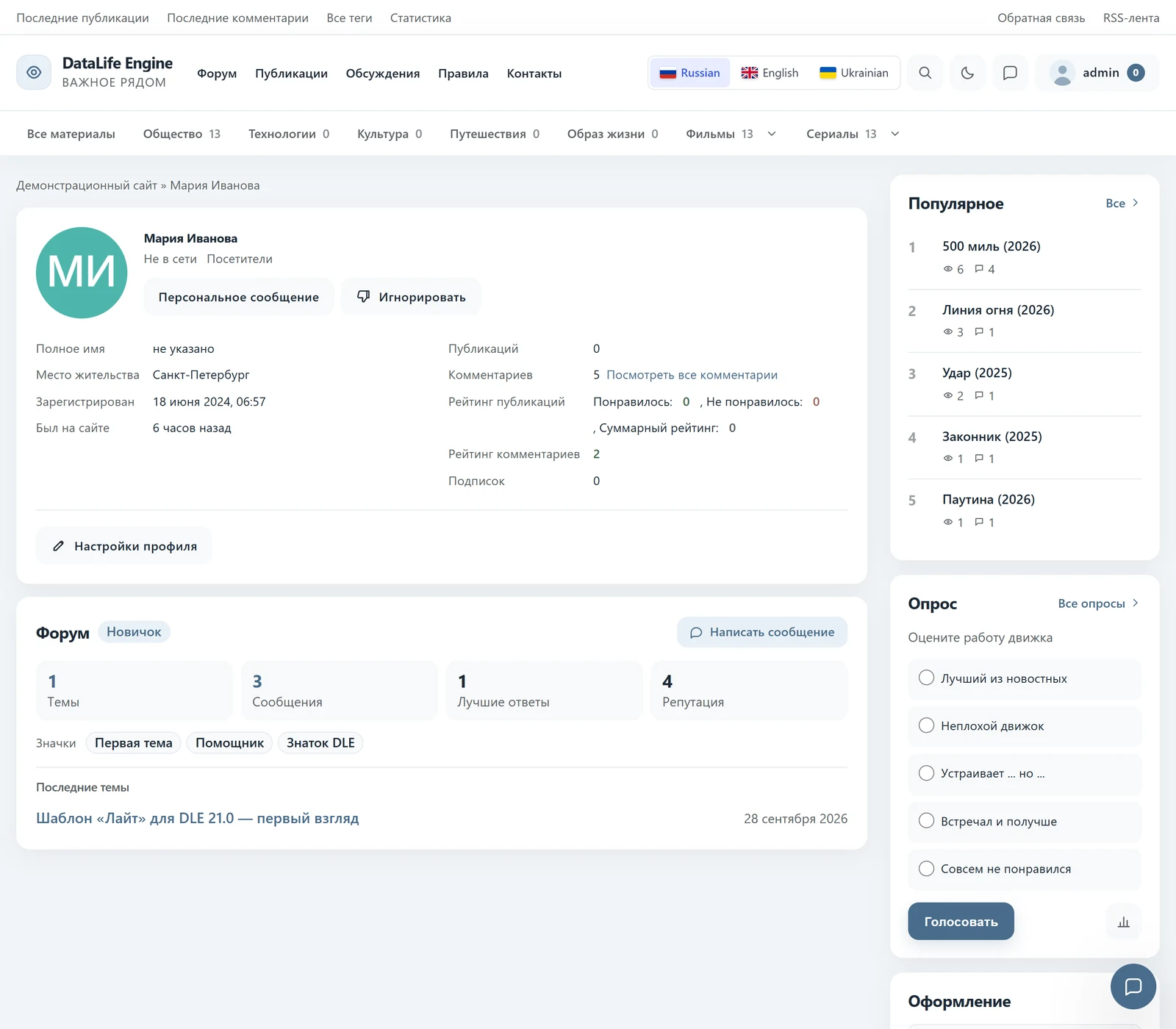Open Посмотреть все комментарии link

tap(692, 375)
